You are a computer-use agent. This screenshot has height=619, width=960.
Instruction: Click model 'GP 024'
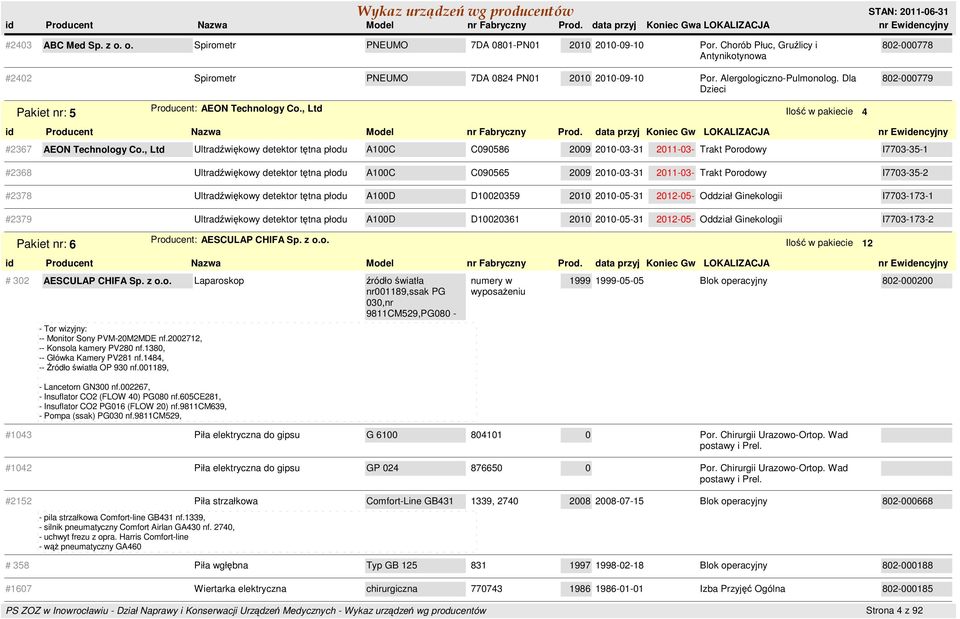coord(415,468)
